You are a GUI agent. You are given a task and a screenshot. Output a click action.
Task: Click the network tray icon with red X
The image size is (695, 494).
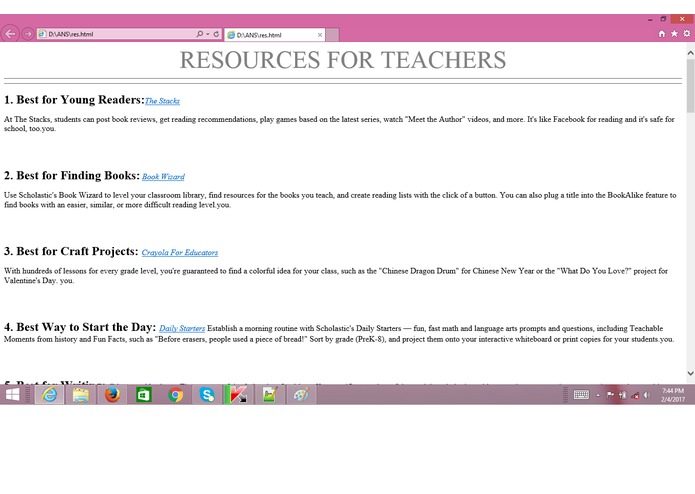coord(635,395)
